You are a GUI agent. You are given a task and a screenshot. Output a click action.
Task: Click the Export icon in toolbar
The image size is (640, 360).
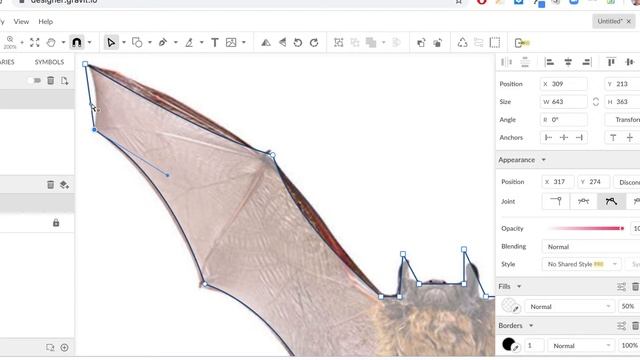click(x=522, y=42)
